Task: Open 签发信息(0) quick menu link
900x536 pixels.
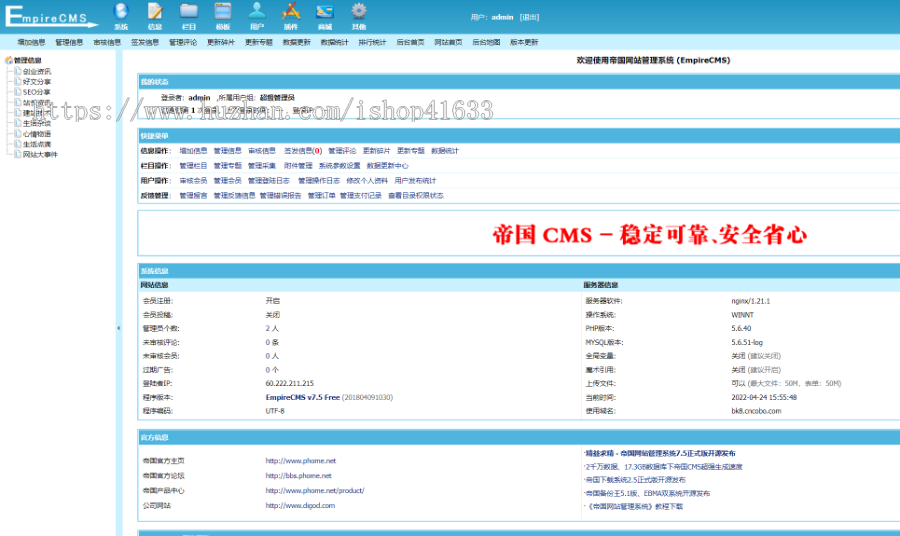Action: [x=303, y=151]
